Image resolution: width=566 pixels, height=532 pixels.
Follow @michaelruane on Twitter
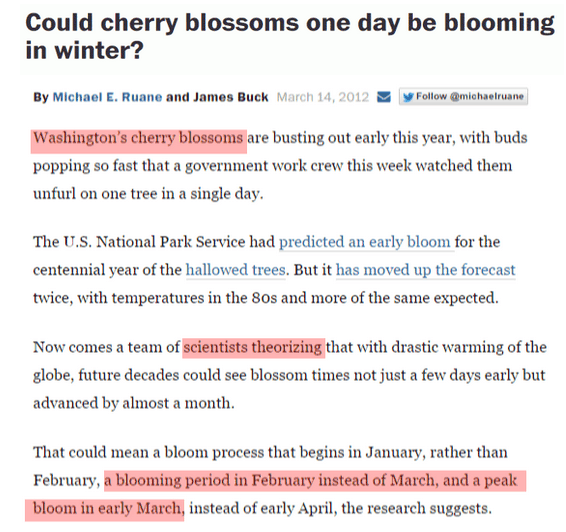pos(463,97)
